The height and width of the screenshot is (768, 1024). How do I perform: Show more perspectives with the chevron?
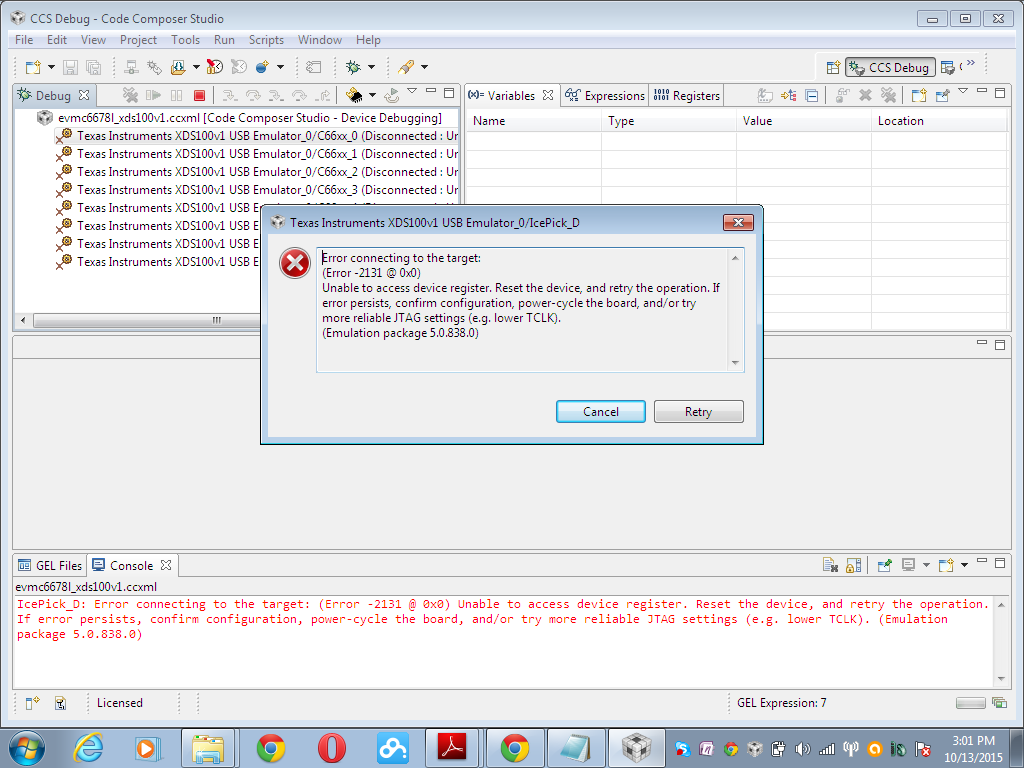[x=971, y=63]
